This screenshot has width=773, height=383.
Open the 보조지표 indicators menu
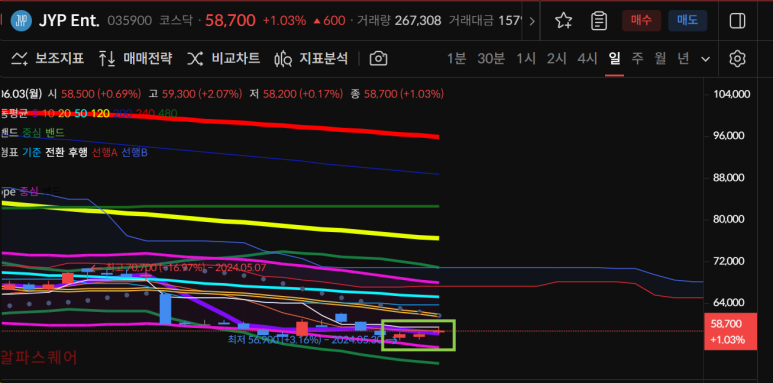(x=59, y=59)
